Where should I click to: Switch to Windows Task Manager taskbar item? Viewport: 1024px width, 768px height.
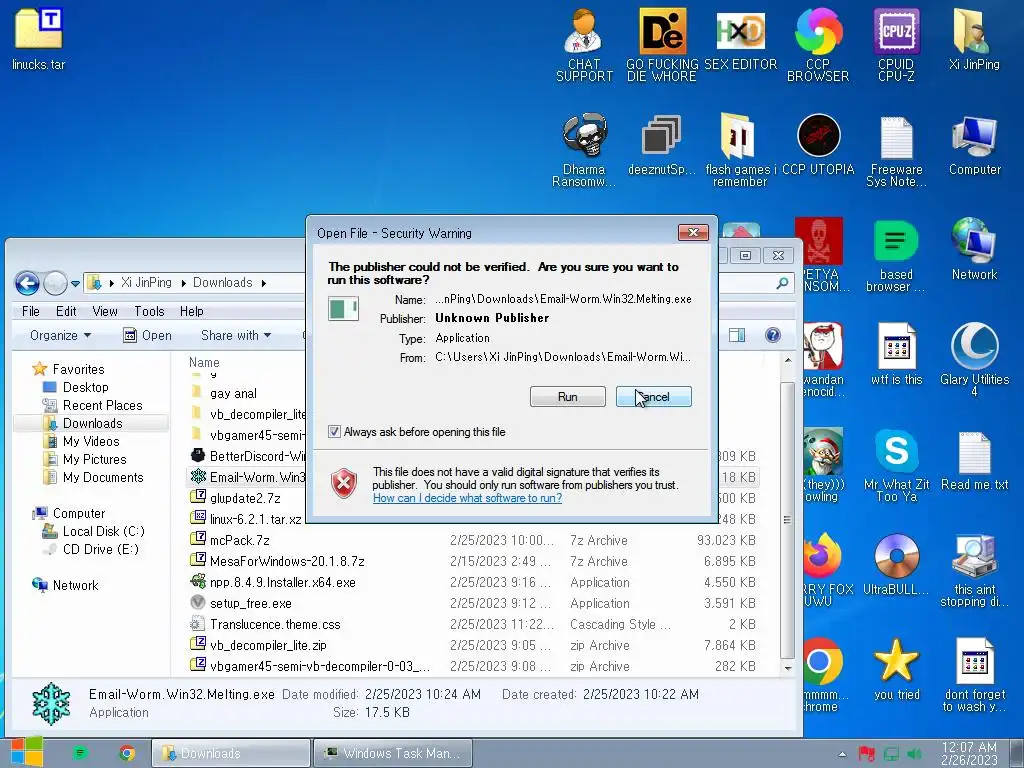pos(394,754)
